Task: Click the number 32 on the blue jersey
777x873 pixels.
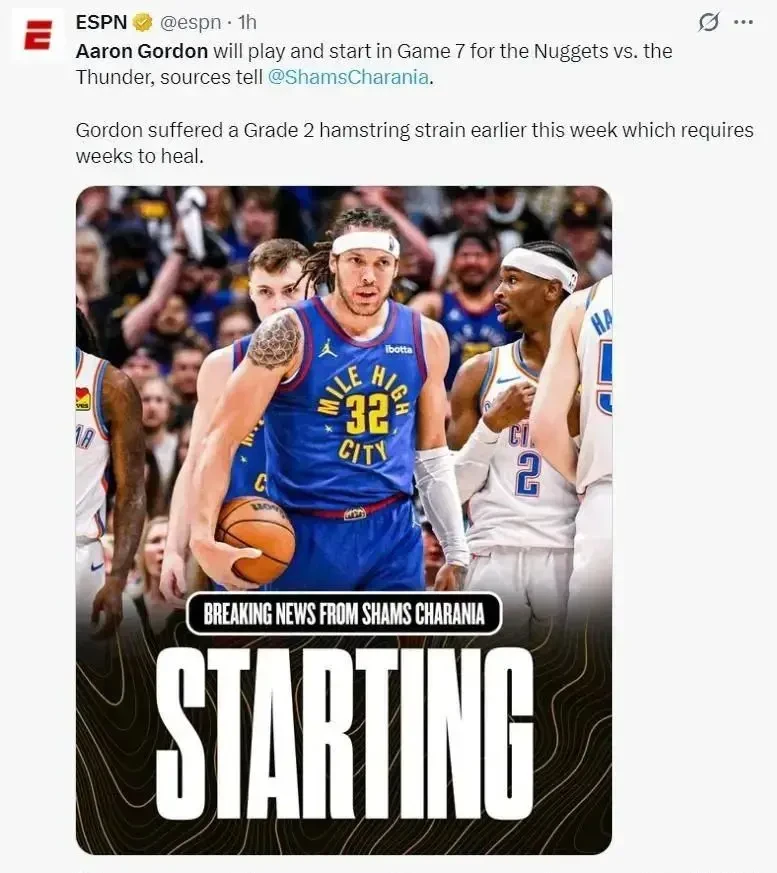Action: [x=367, y=415]
